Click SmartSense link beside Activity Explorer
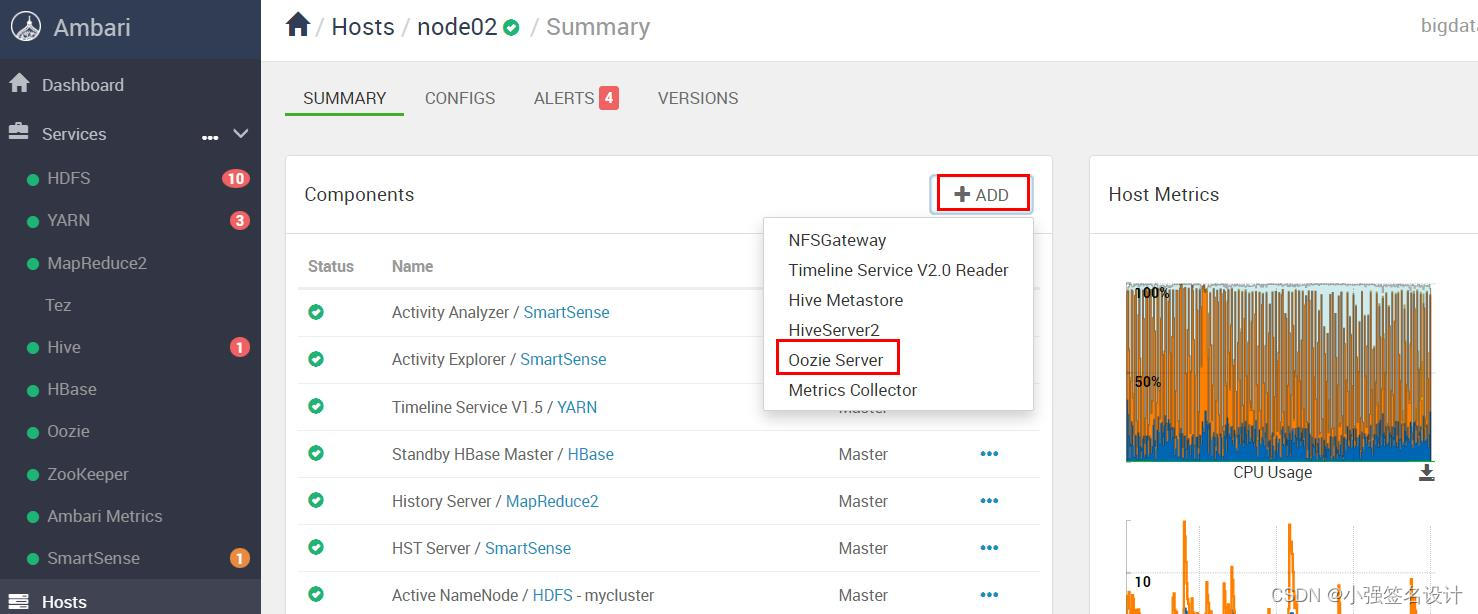This screenshot has height=614, width=1478. coord(563,359)
